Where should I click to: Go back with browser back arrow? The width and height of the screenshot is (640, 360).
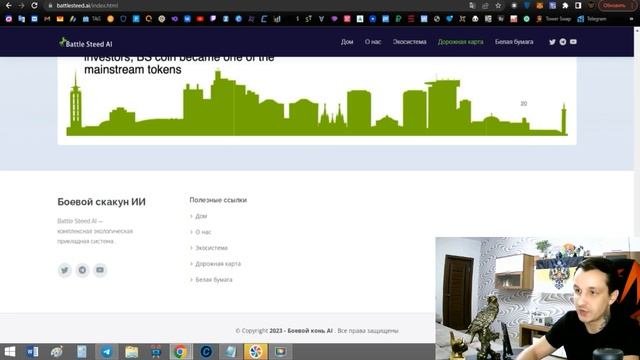[x=9, y=6]
